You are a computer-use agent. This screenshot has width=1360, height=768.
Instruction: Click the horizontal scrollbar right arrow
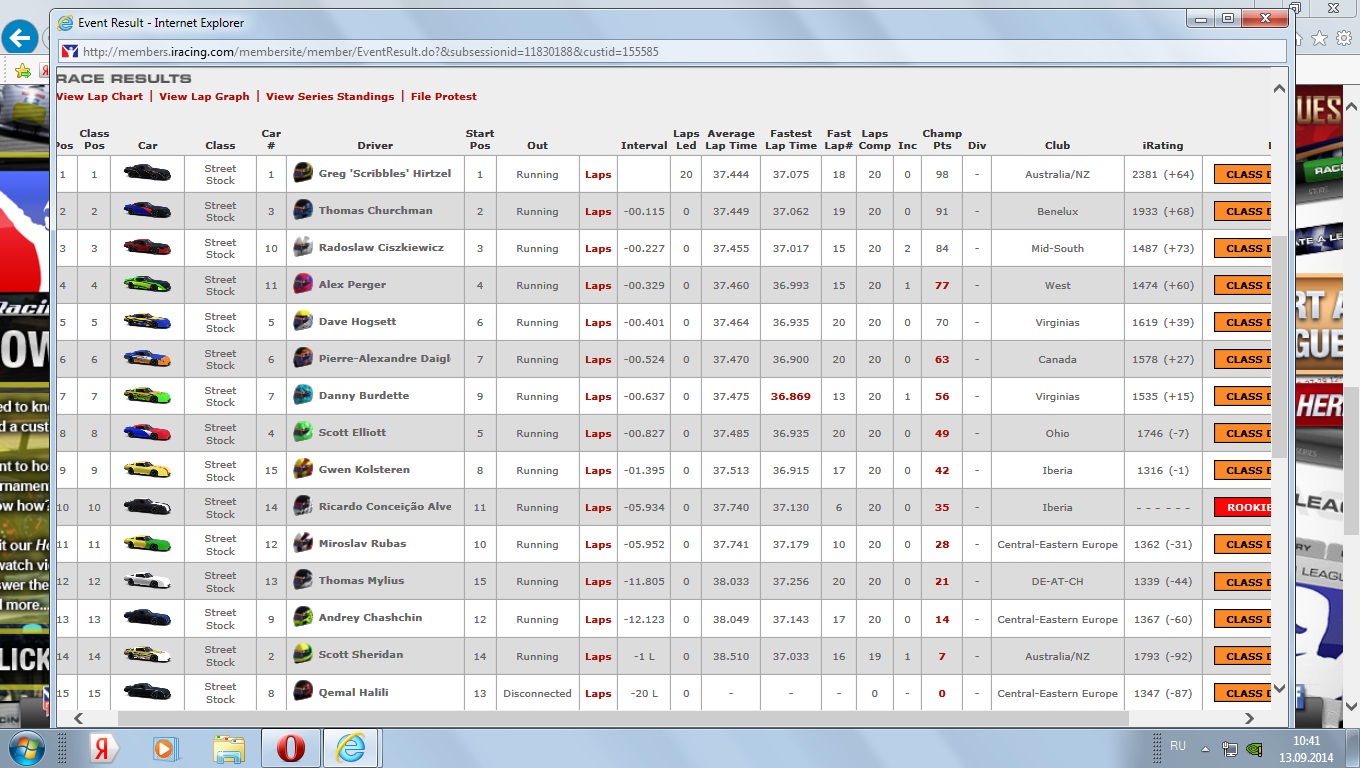pos(1249,718)
